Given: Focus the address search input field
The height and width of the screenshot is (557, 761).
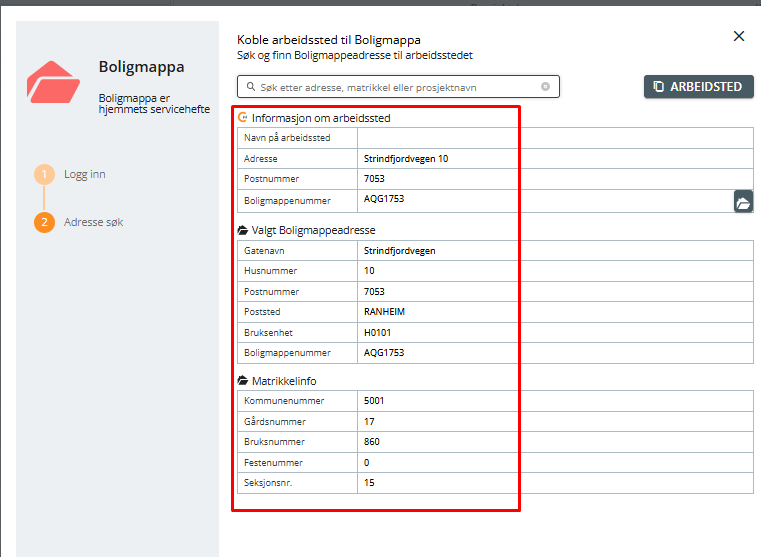Looking at the screenshot, I should pyautogui.click(x=398, y=87).
